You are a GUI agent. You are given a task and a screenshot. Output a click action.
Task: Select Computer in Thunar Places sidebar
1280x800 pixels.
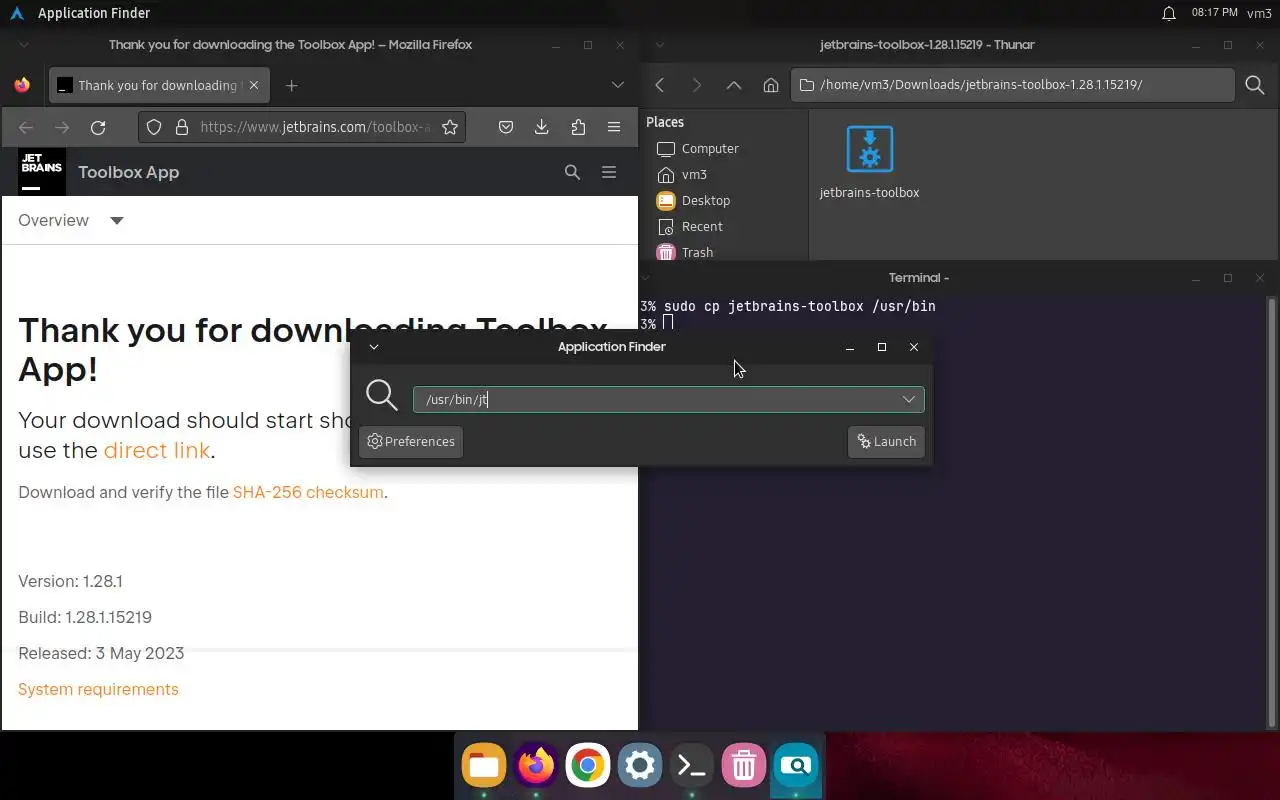coord(698,149)
